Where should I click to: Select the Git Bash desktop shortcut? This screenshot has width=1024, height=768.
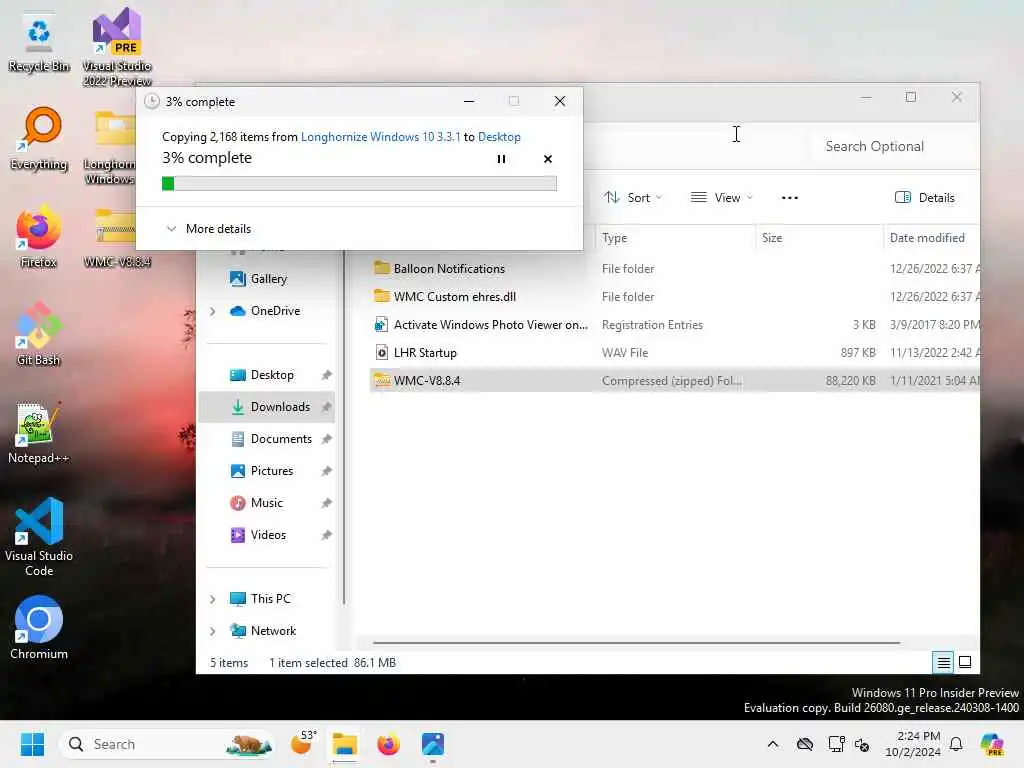(x=39, y=334)
